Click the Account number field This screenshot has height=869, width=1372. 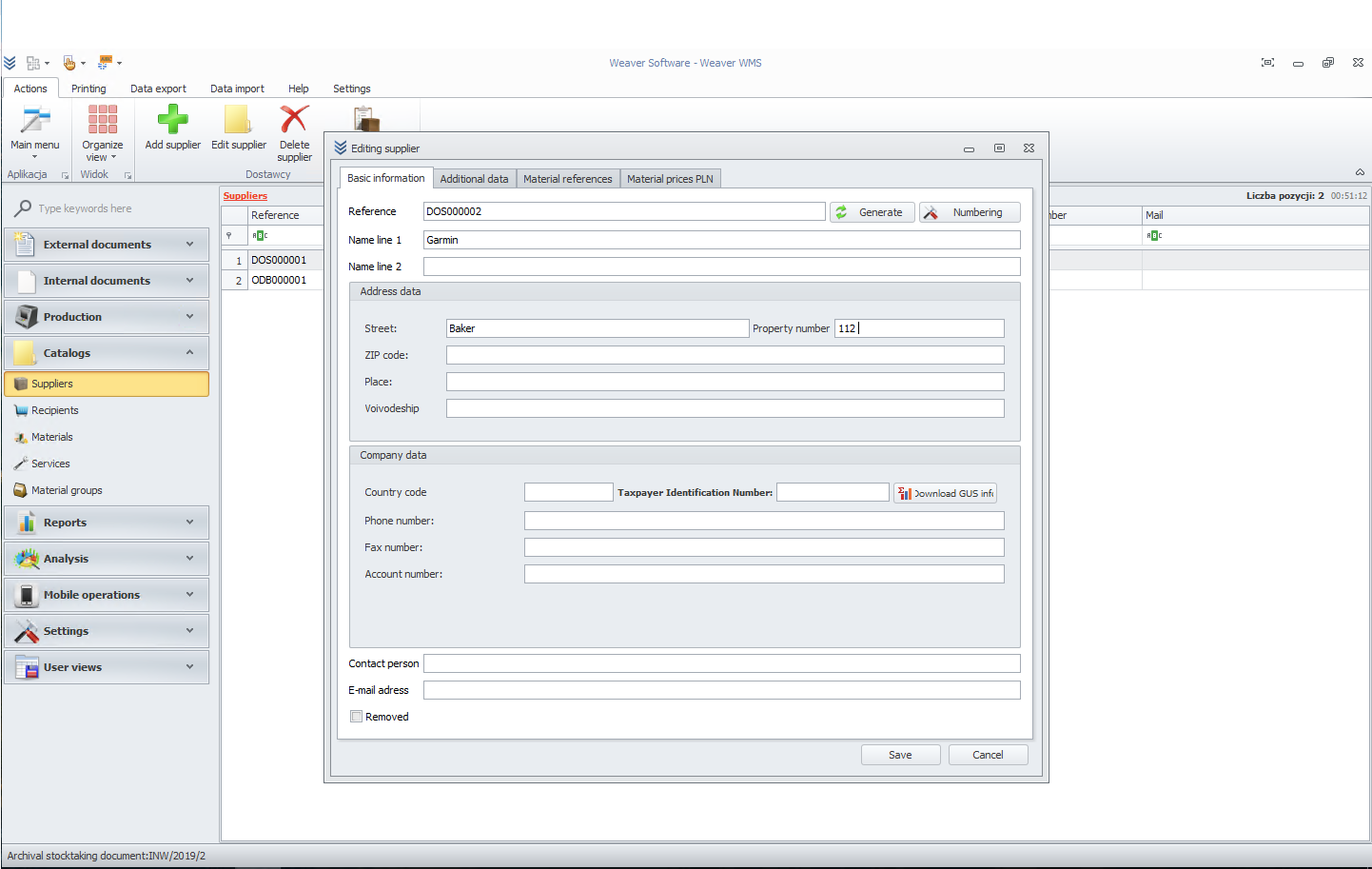coord(764,574)
